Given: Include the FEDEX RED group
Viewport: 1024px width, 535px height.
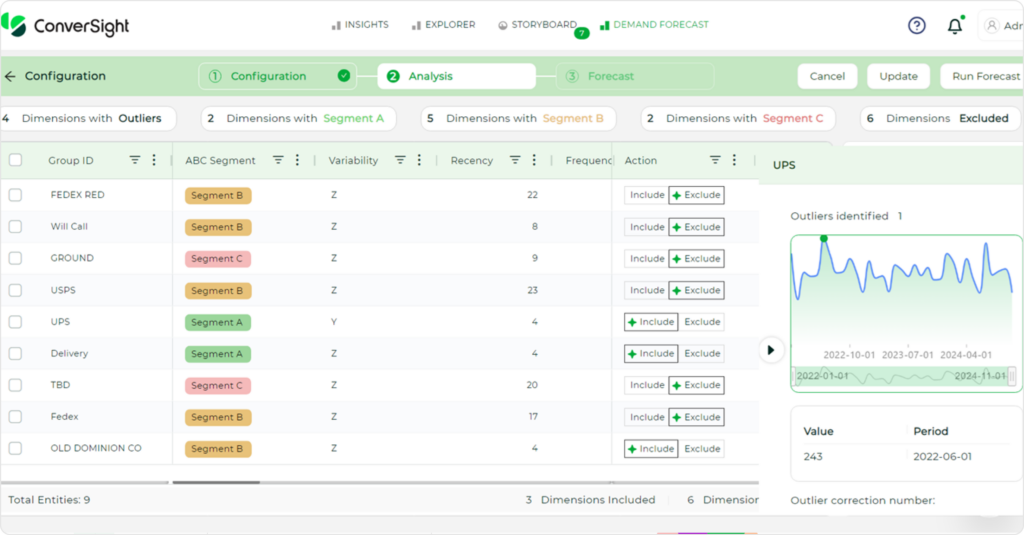Looking at the screenshot, I should coord(647,195).
